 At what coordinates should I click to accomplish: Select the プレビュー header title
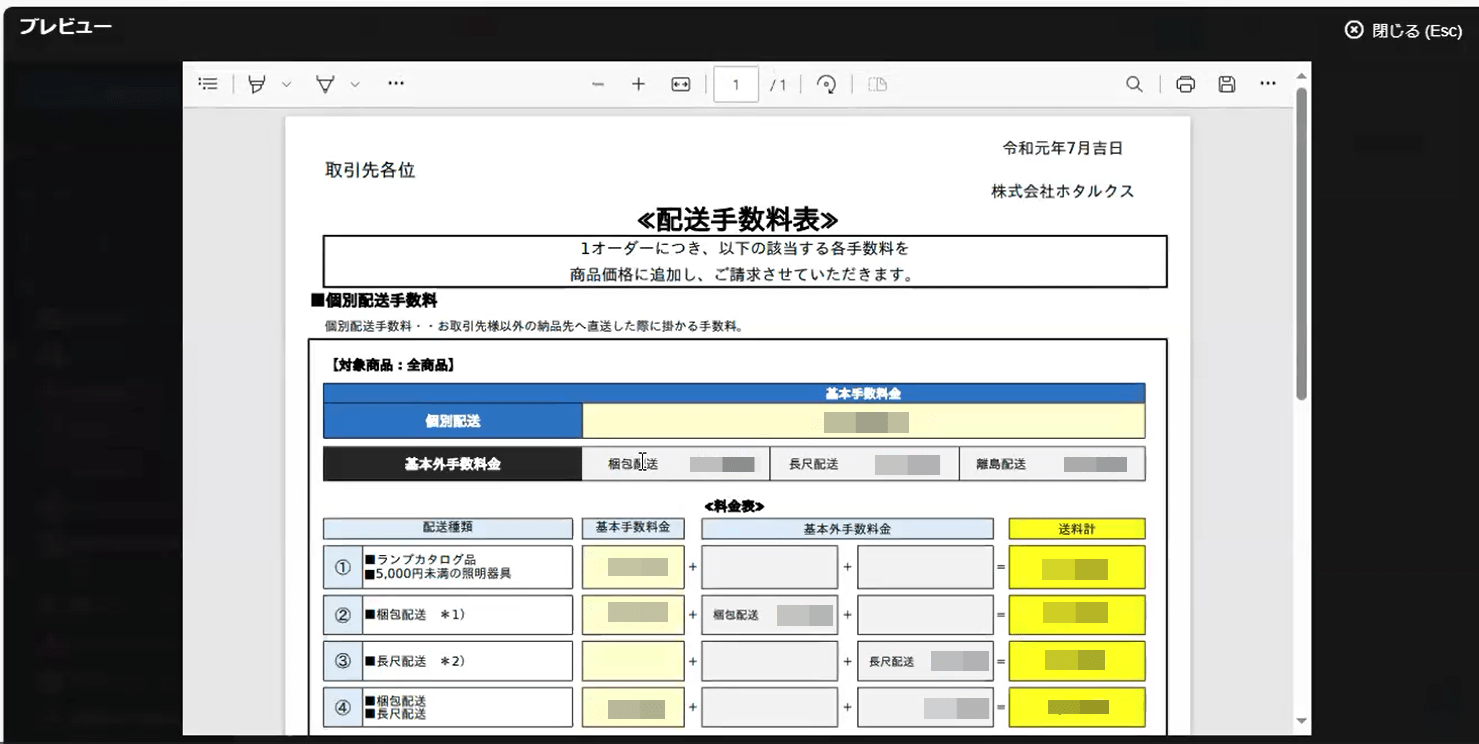67,27
